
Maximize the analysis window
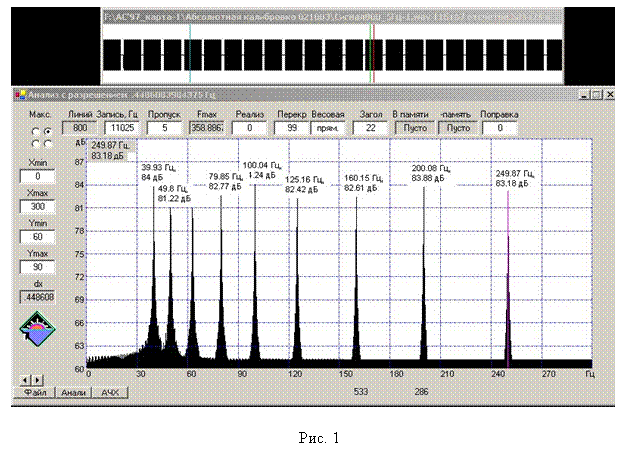tap(596, 95)
